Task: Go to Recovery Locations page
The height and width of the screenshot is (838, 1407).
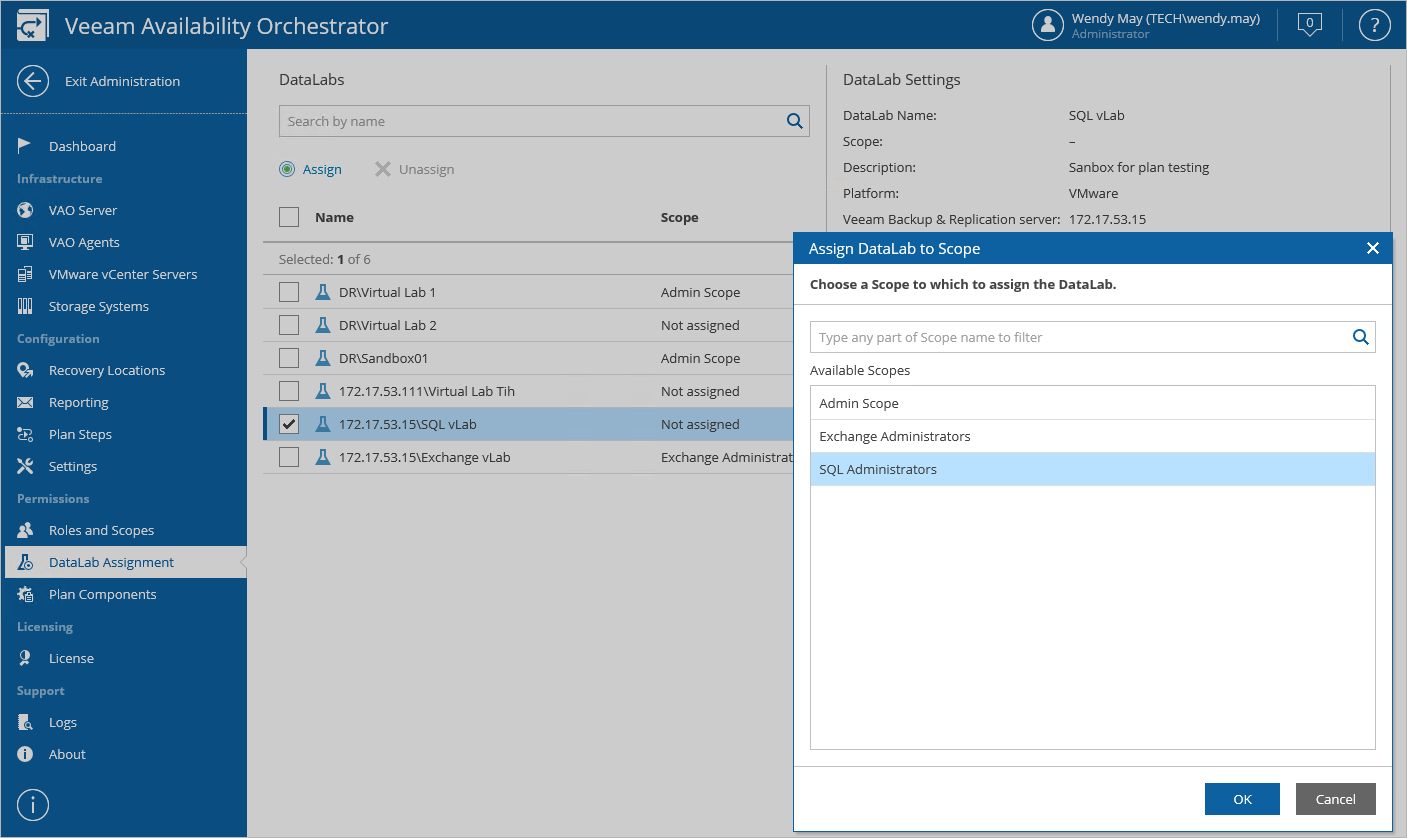Action: tap(107, 370)
